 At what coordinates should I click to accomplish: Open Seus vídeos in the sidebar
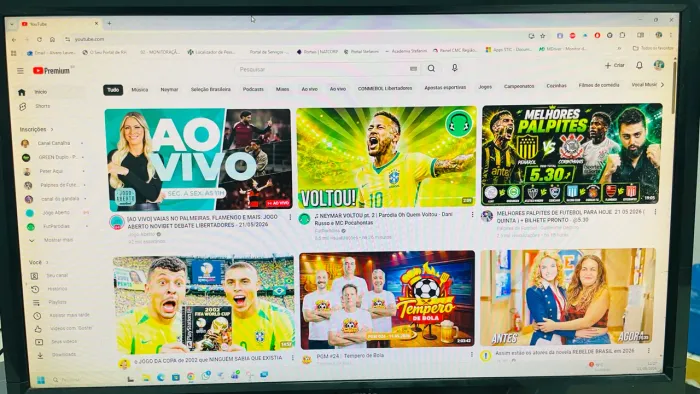pyautogui.click(x=61, y=341)
